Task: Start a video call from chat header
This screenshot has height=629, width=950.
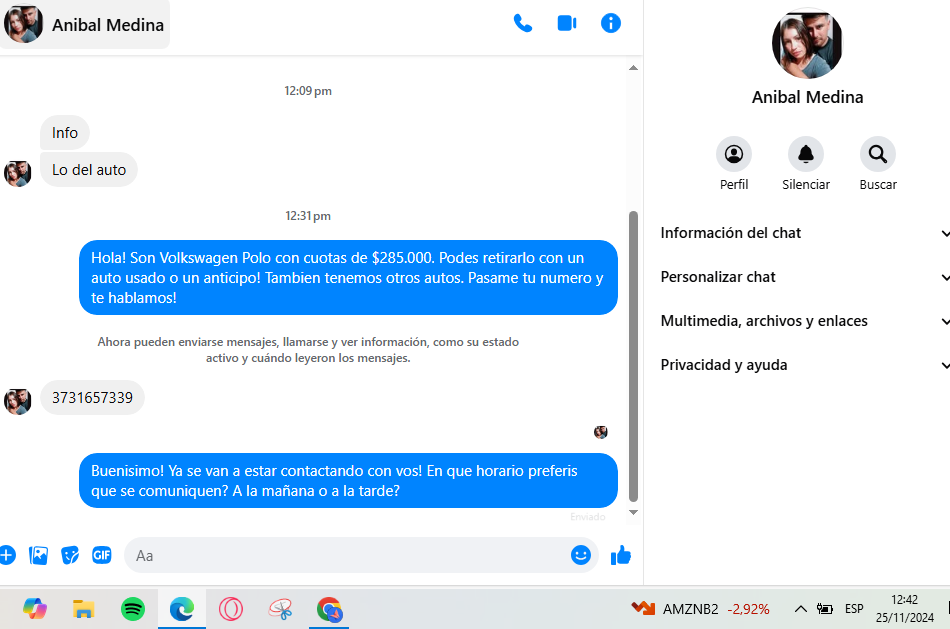Action: click(x=566, y=24)
